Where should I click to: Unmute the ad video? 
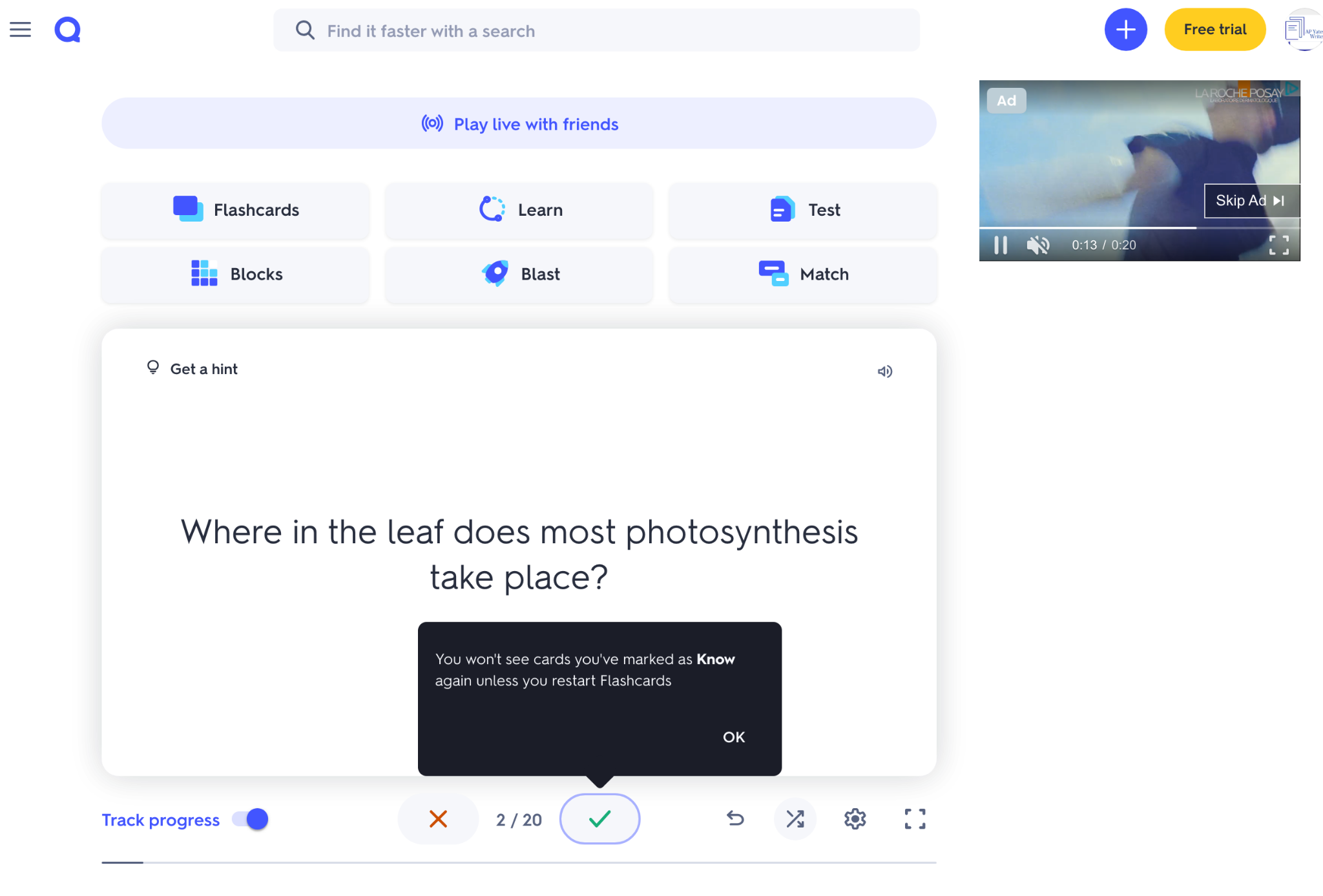pyautogui.click(x=1038, y=245)
